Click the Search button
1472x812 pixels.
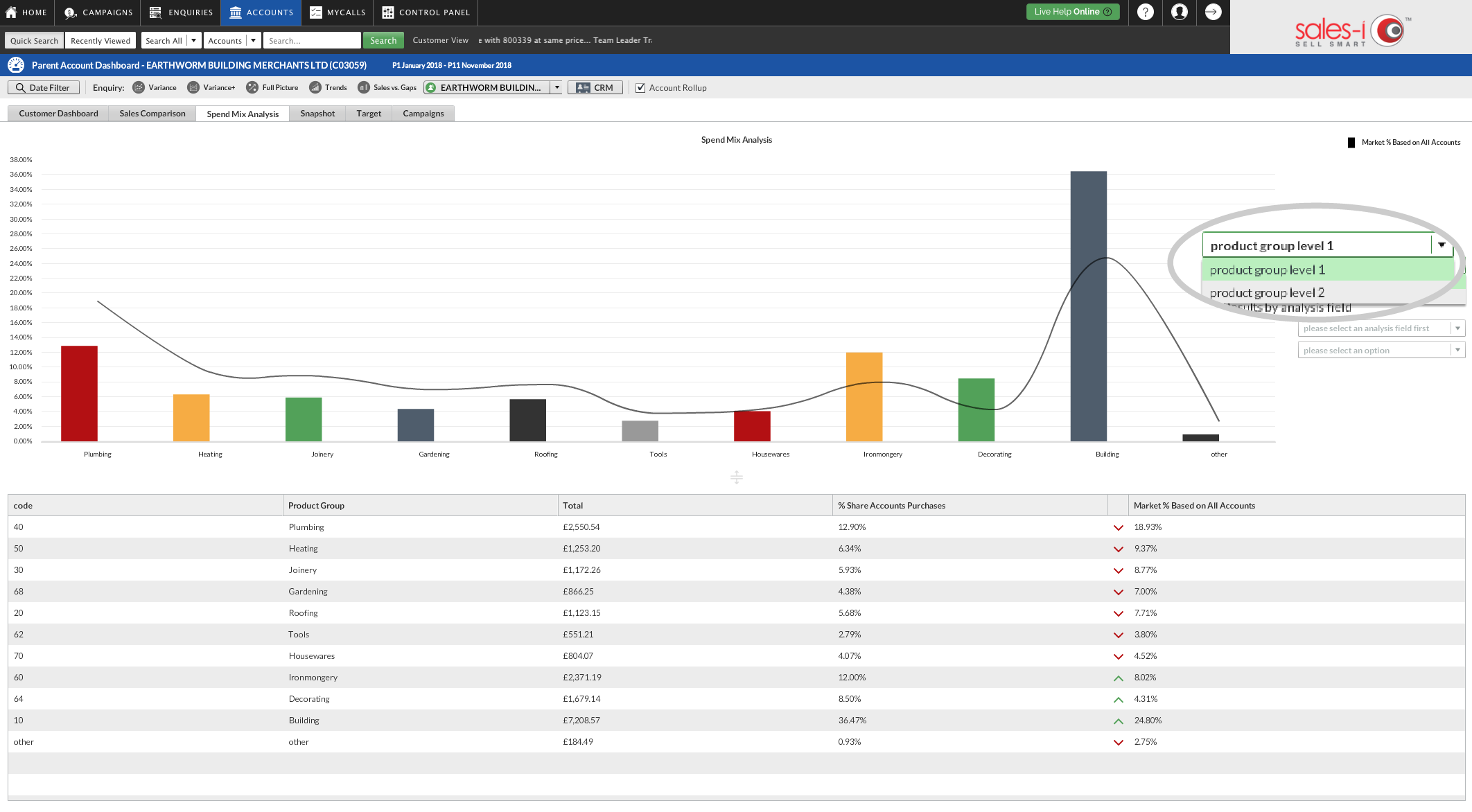pos(383,40)
